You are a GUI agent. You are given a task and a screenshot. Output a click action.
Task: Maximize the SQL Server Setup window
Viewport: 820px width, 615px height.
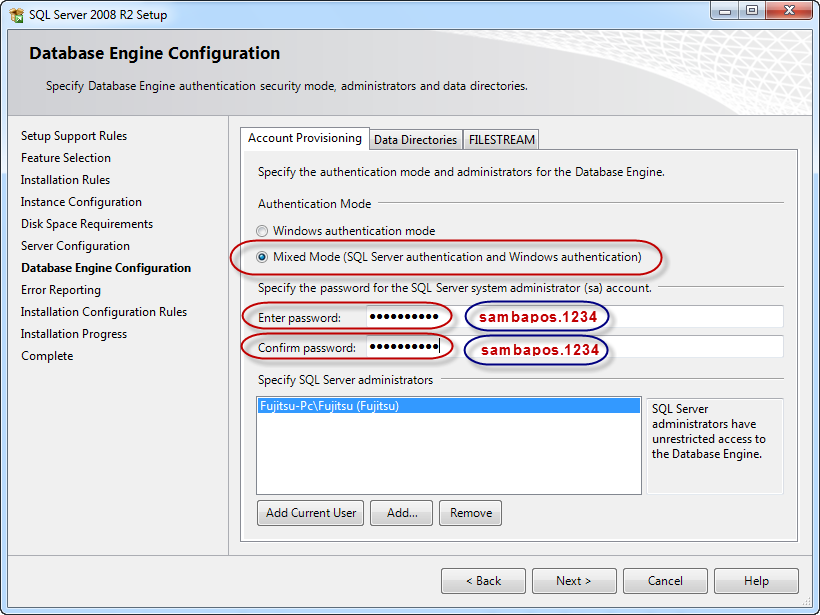pos(751,10)
